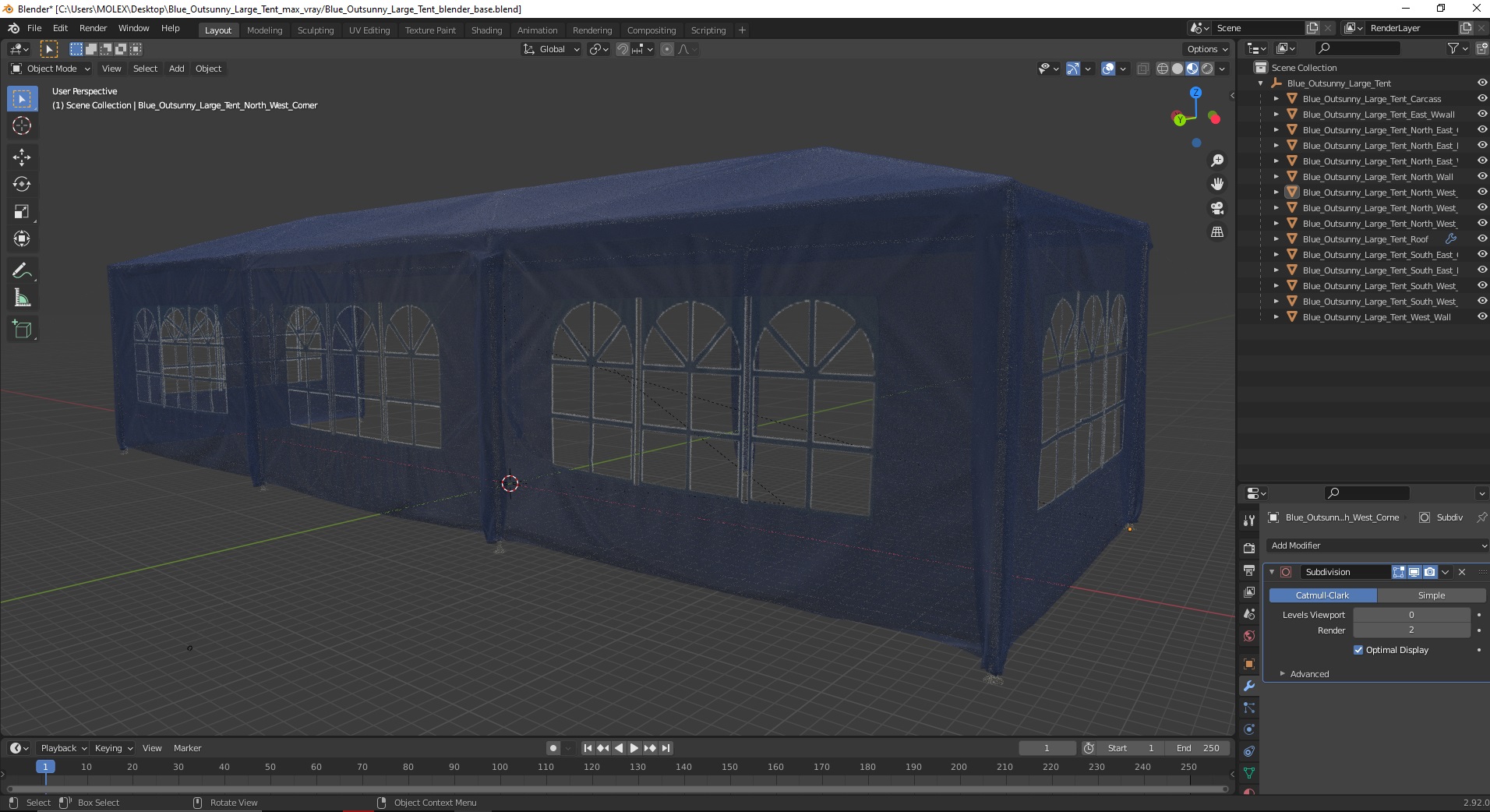Open the Playback dropdown in timeline
The image size is (1490, 812).
coord(63,748)
